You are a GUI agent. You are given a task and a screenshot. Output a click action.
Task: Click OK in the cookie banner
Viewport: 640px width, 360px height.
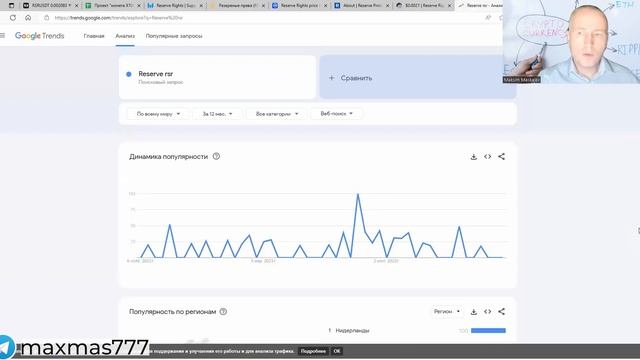pyautogui.click(x=337, y=351)
